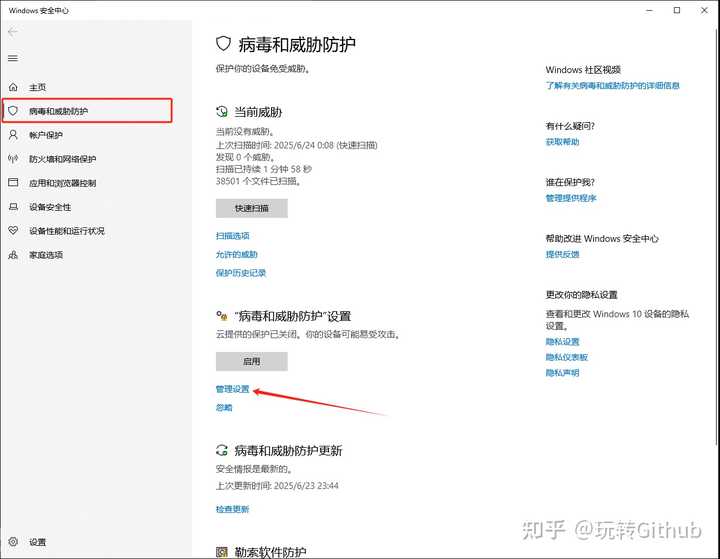Click the text 38501 个文件已扫描
The height and width of the screenshot is (559, 720).
[x=259, y=181]
